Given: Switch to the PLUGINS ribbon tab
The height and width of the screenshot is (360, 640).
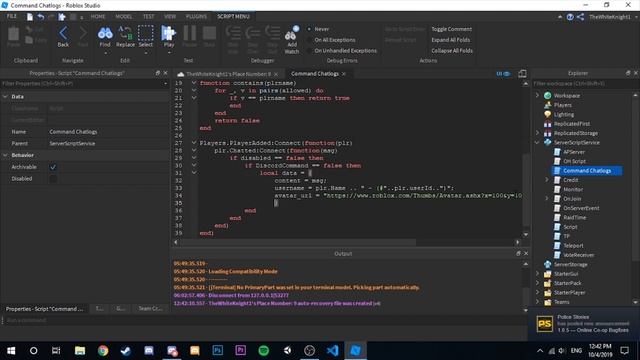Looking at the screenshot, I should [196, 17].
